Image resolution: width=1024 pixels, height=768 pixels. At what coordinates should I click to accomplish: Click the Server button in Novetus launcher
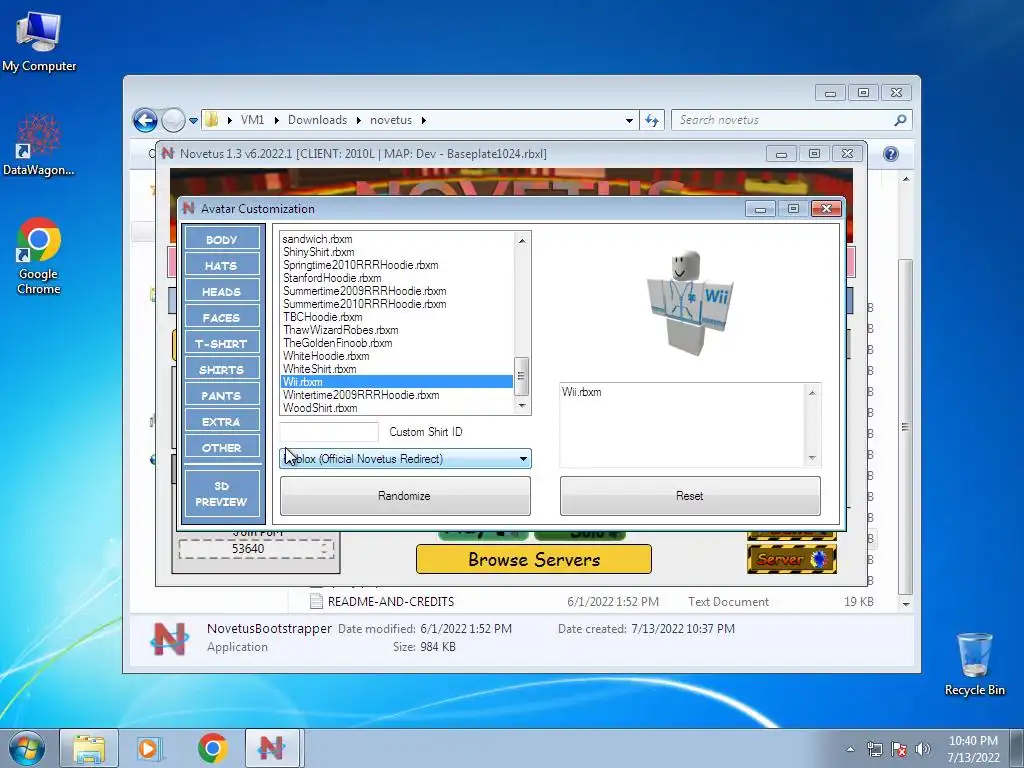click(x=792, y=559)
